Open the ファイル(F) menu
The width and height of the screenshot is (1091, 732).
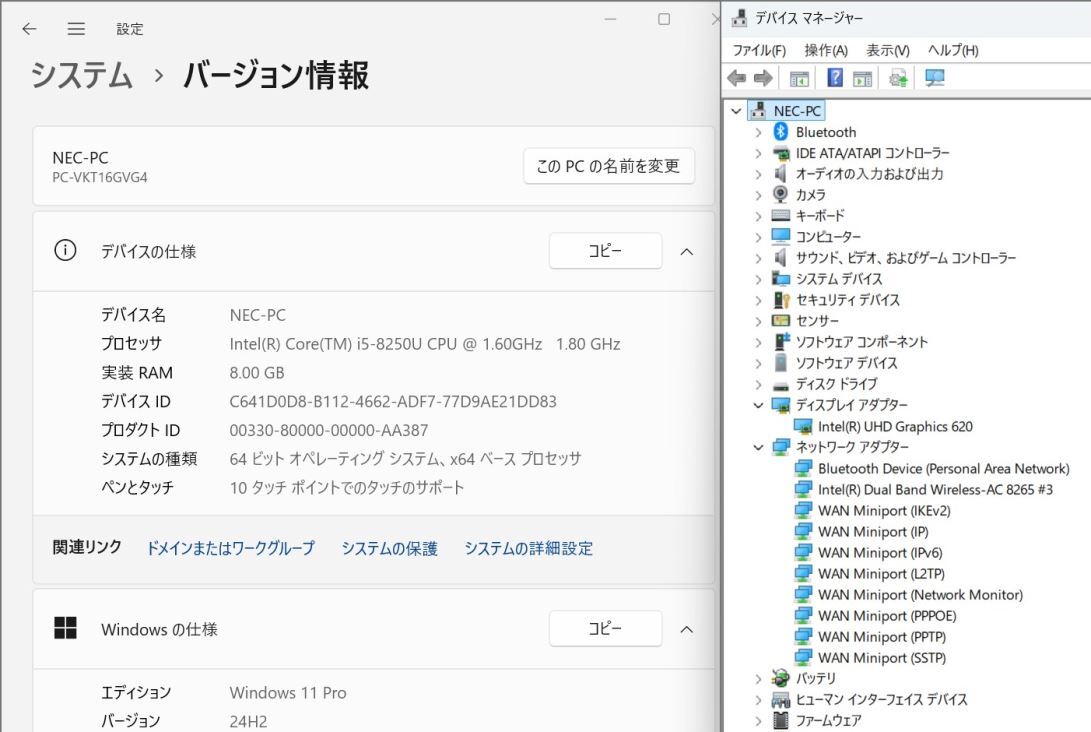point(759,50)
